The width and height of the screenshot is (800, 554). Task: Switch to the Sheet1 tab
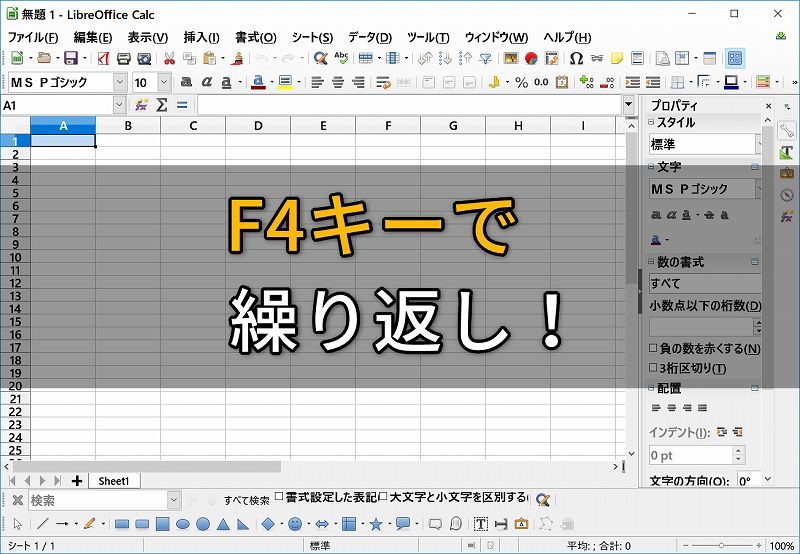coord(113,481)
